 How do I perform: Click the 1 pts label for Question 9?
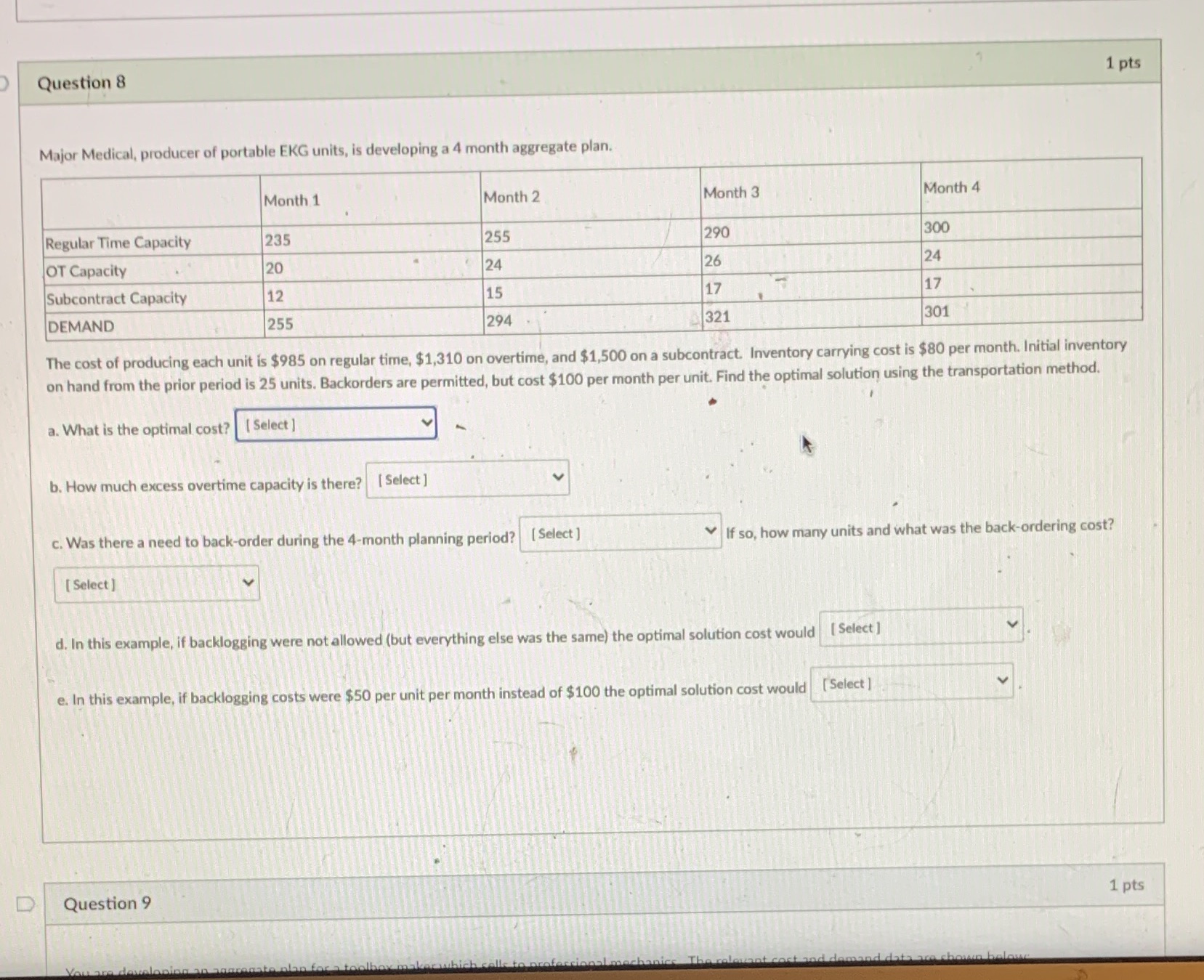point(1126,885)
